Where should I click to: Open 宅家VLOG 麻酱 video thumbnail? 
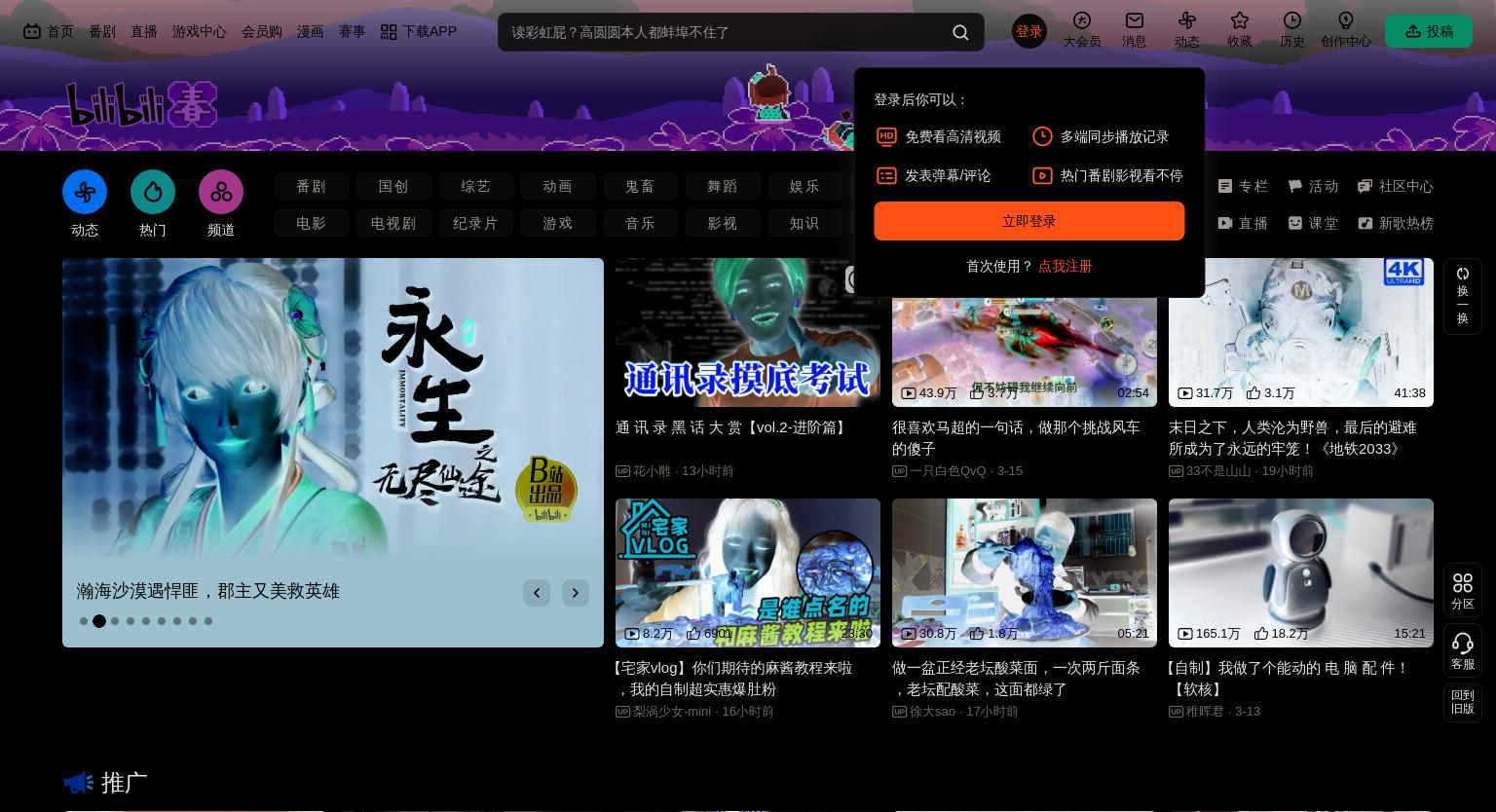tap(748, 572)
